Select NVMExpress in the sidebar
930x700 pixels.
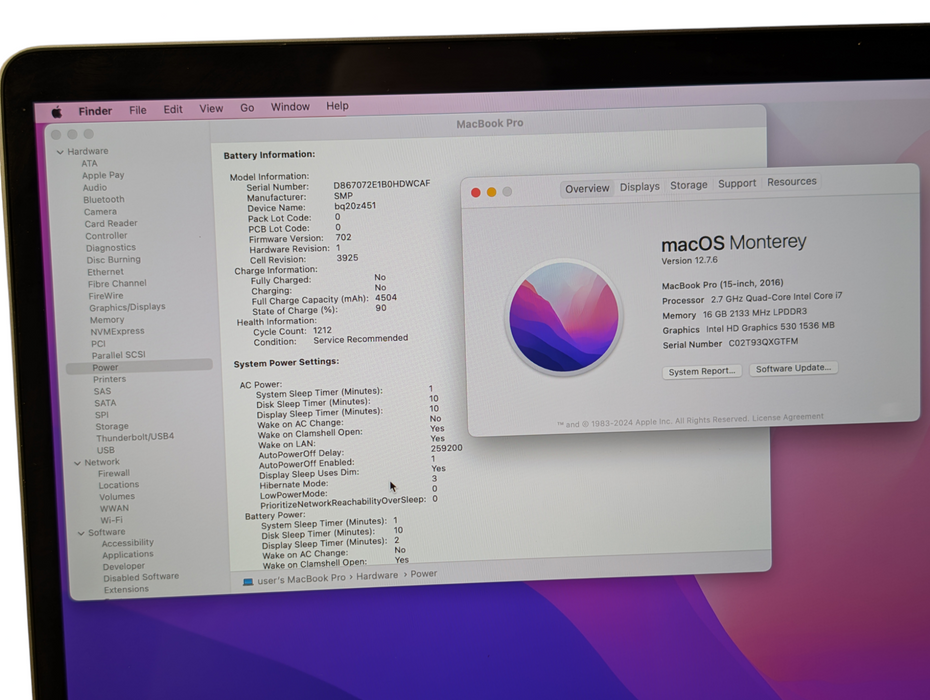(117, 332)
